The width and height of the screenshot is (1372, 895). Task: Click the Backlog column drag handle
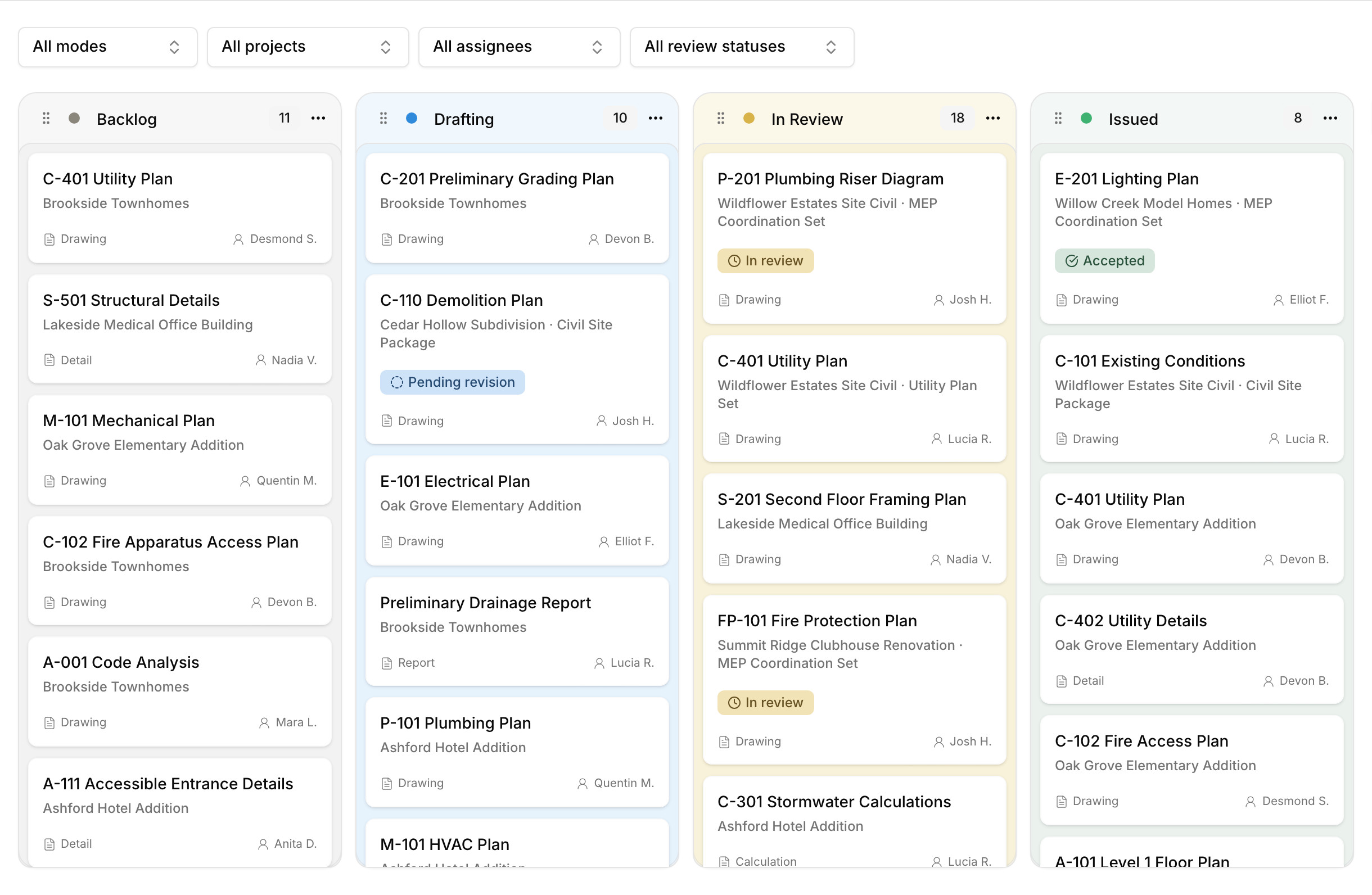tap(46, 119)
